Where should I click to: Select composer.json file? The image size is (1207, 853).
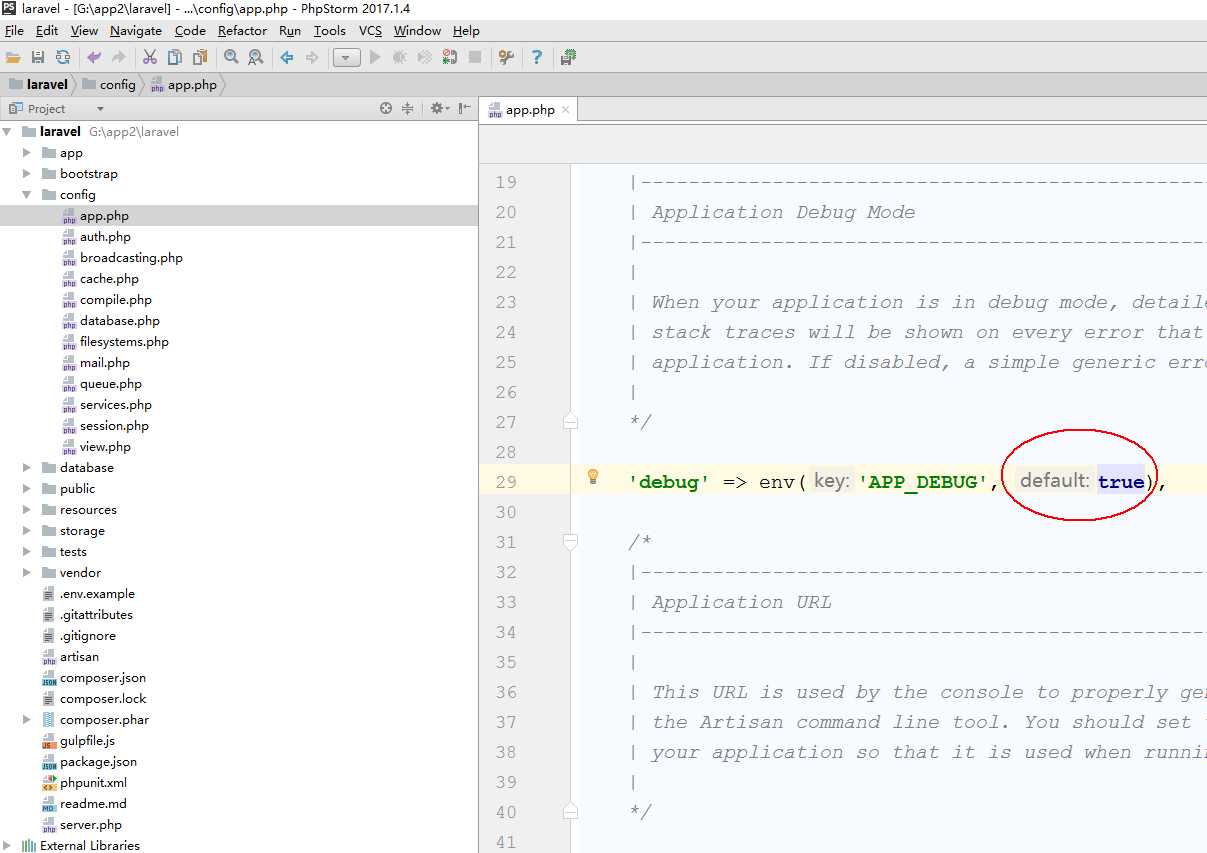(x=103, y=678)
